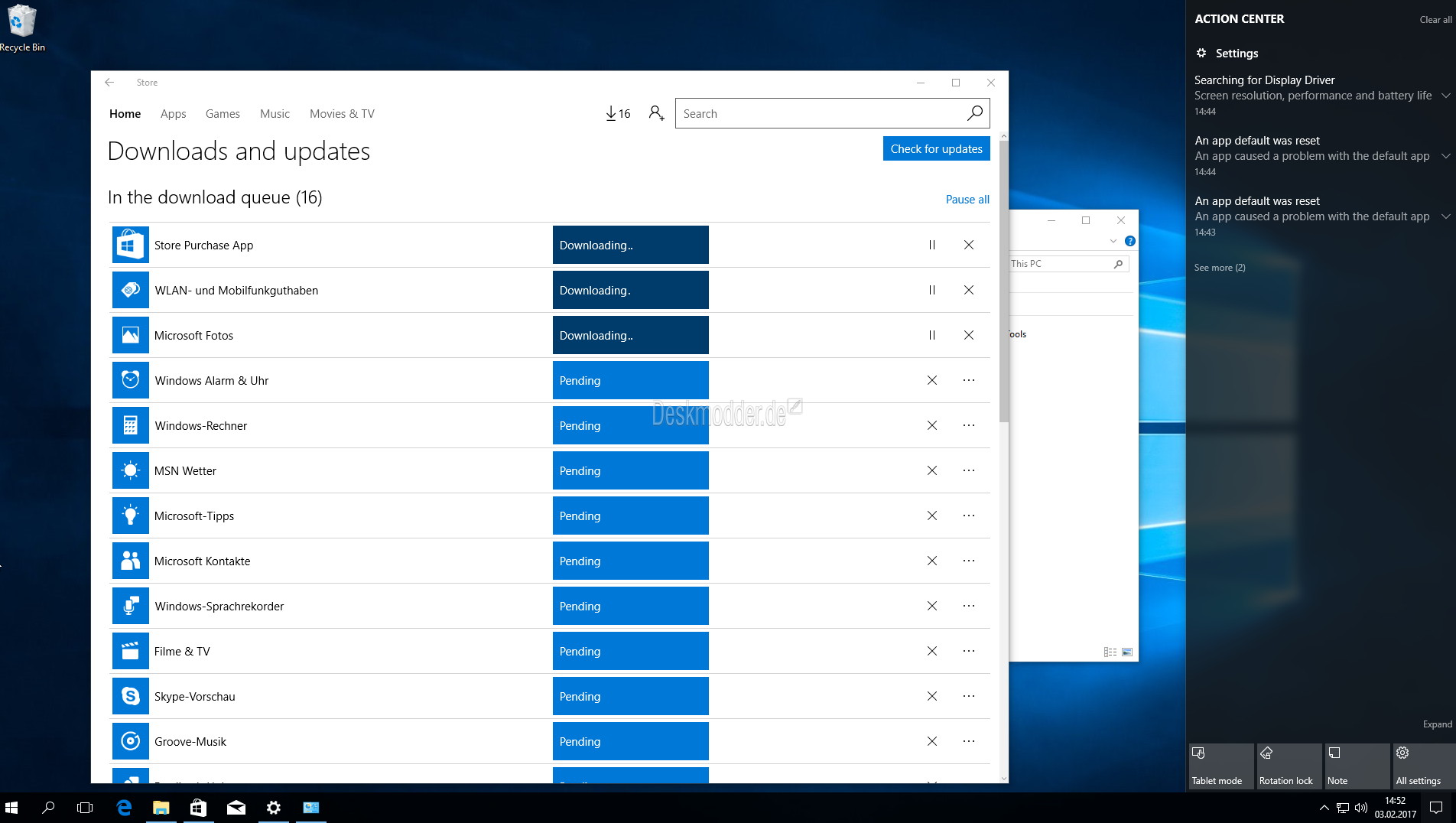Cancel the Store Purchase App download
The height and width of the screenshot is (823, 1456).
click(969, 245)
